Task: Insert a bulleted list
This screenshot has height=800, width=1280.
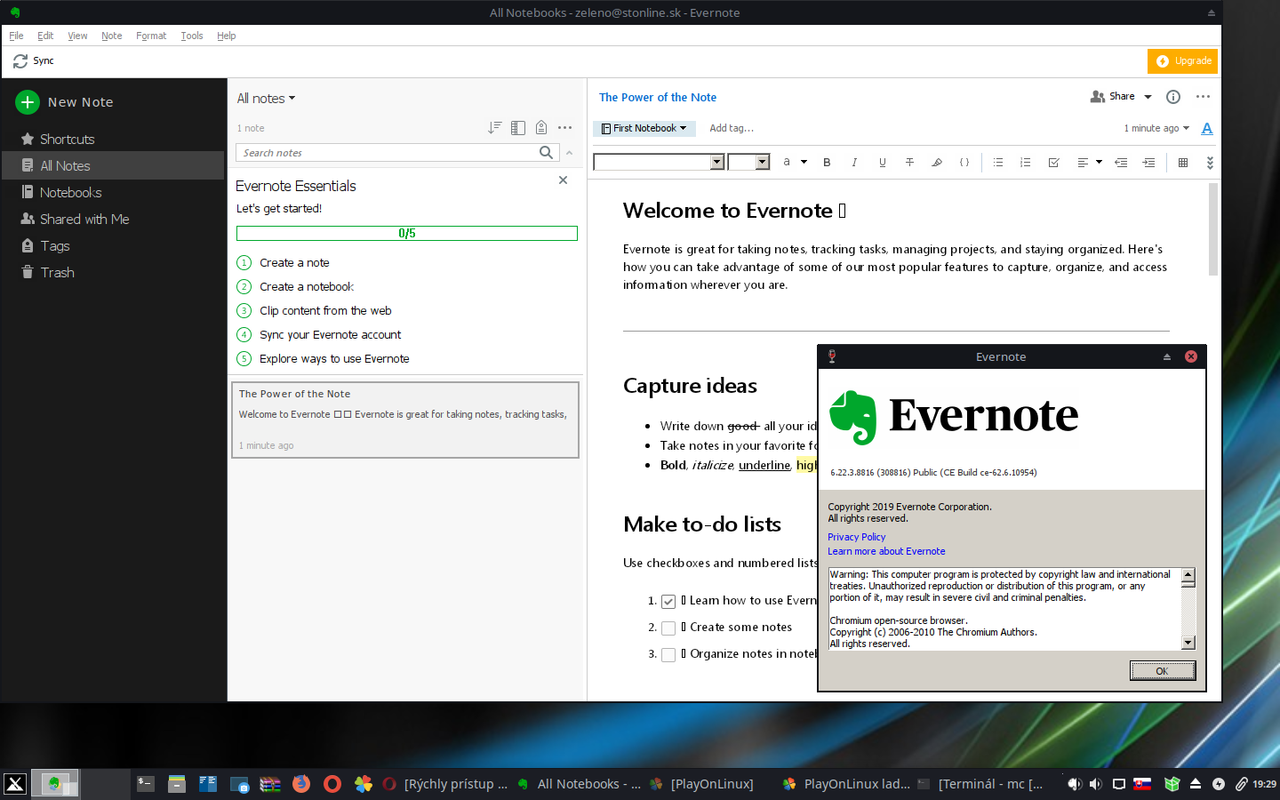Action: (x=998, y=162)
